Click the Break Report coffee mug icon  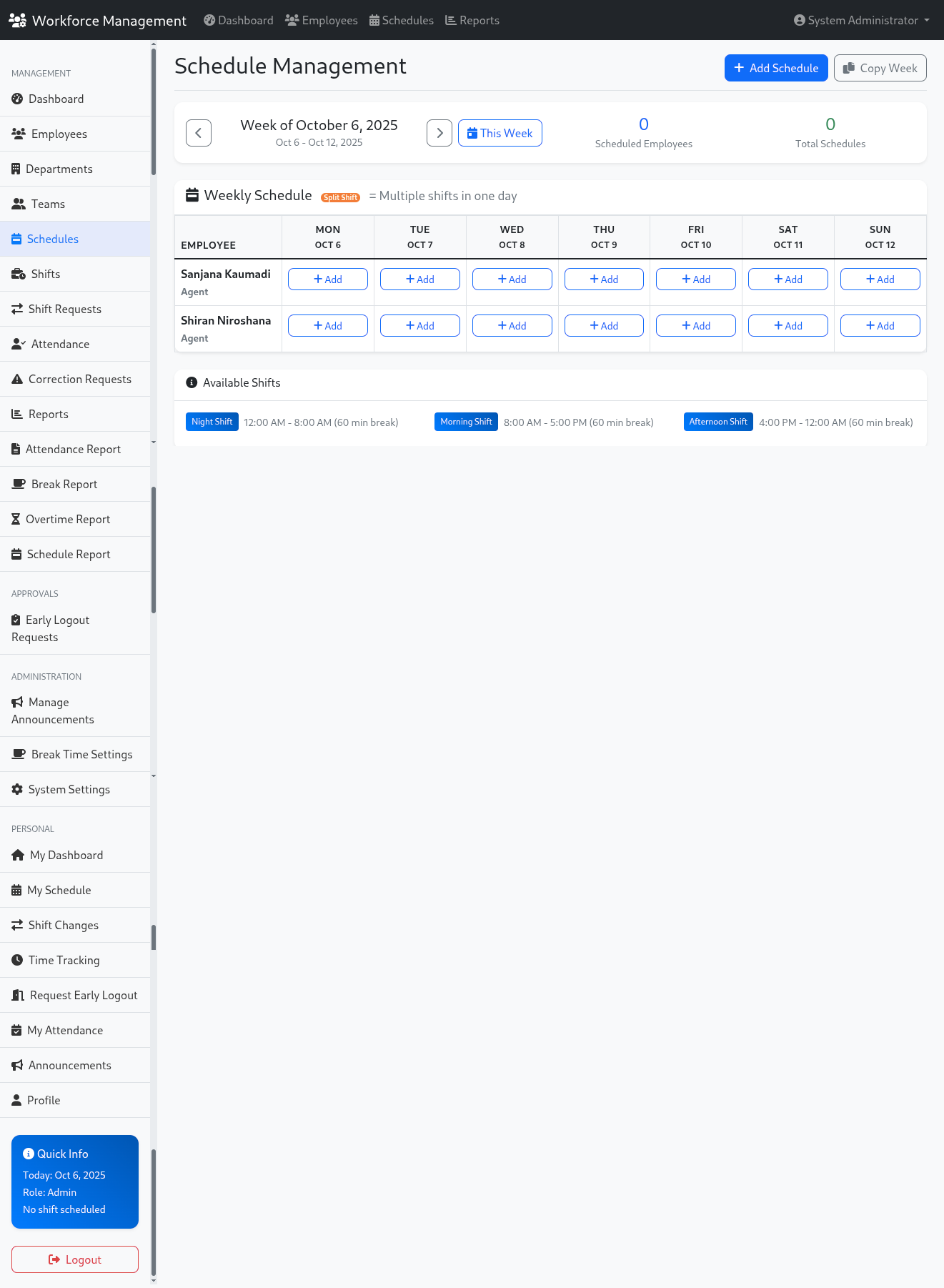[x=19, y=484]
